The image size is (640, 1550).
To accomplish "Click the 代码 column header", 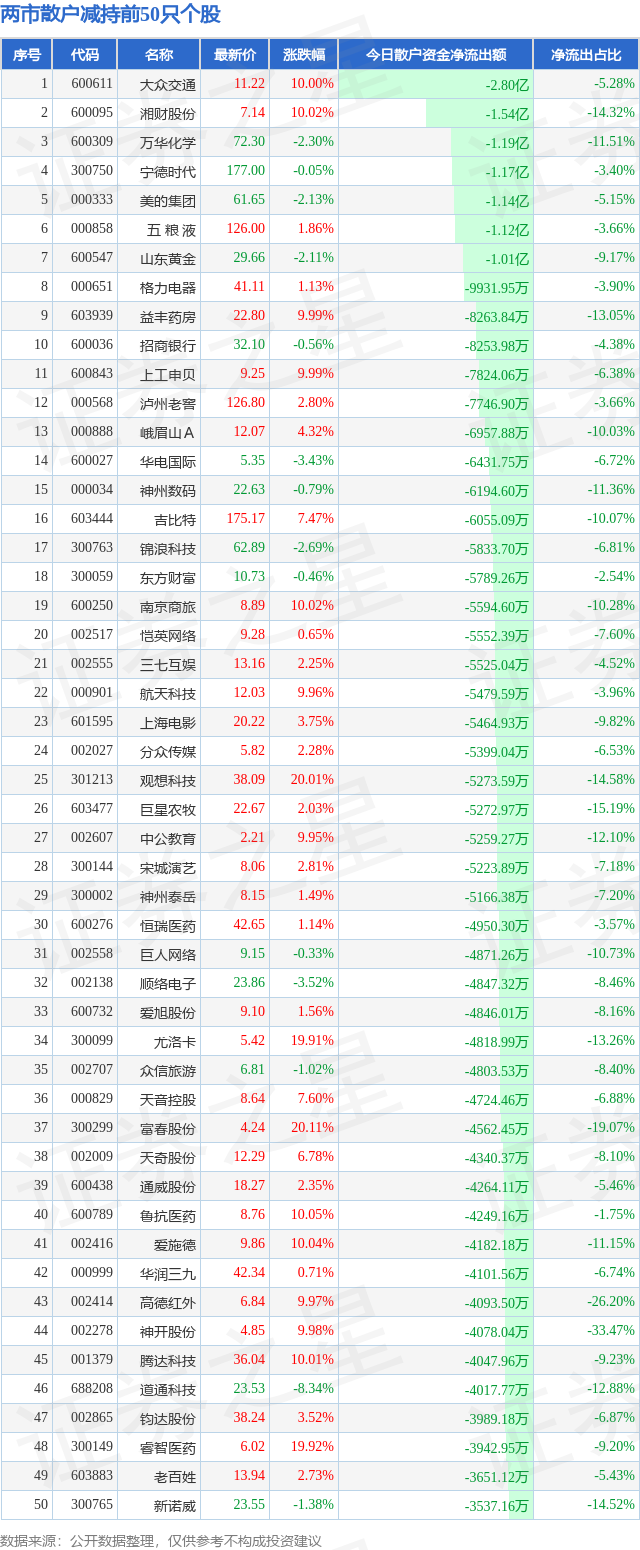I will (x=85, y=55).
